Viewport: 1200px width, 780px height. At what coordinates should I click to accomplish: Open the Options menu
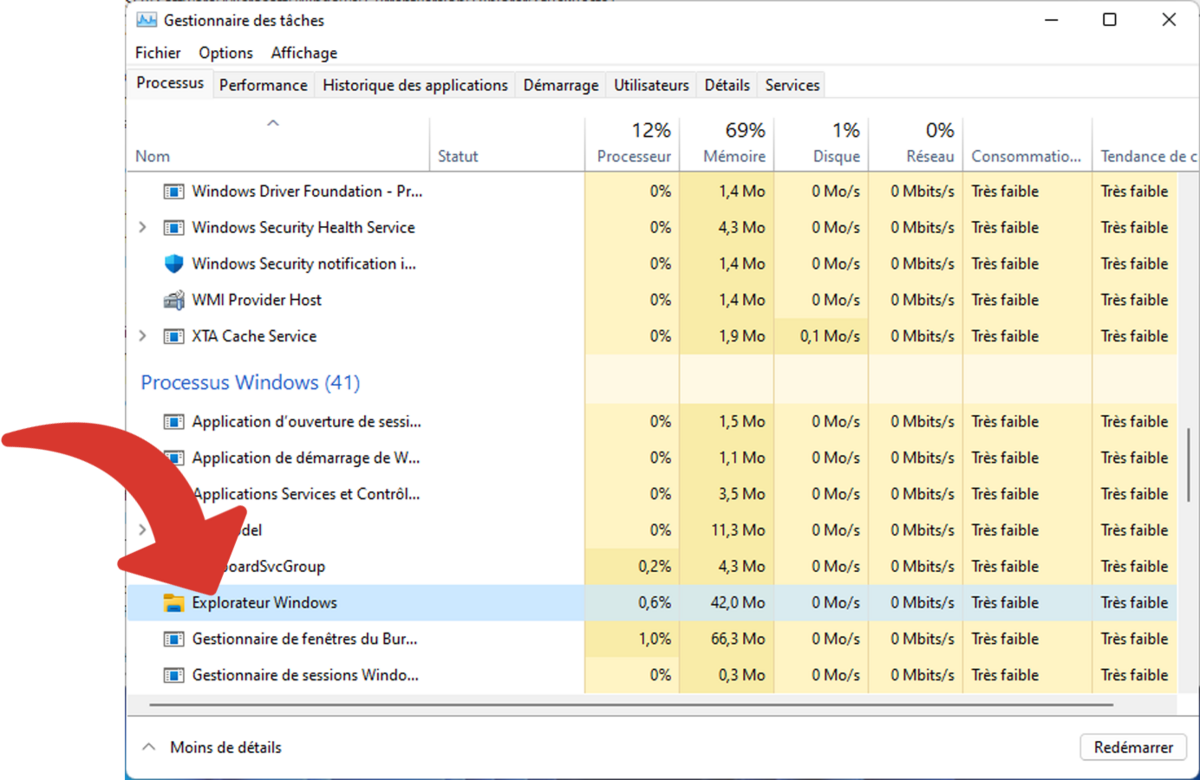[226, 53]
